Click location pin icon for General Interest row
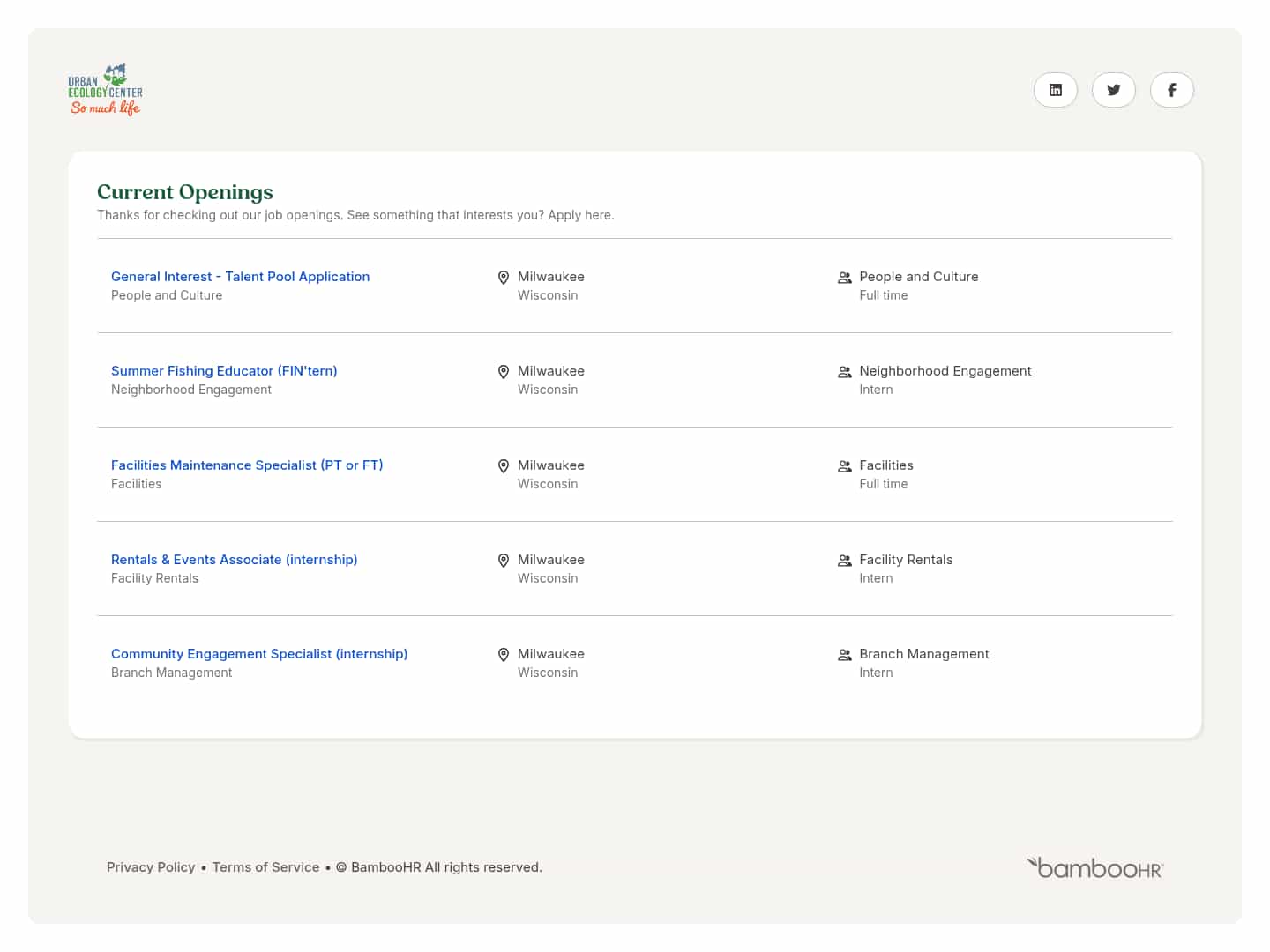This screenshot has height=952, width=1270. pos(504,278)
